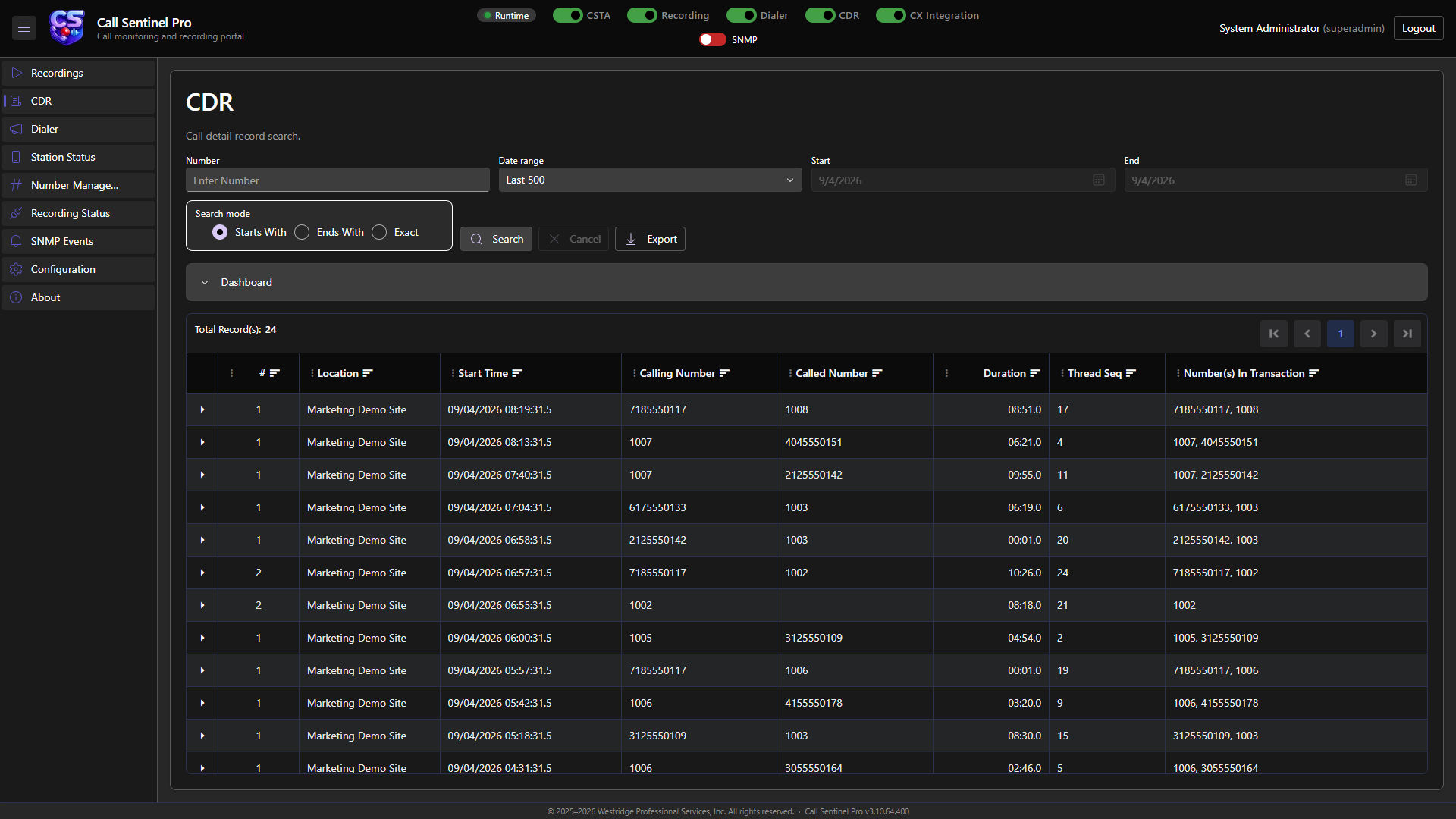Click the Enter Number input field
The height and width of the screenshot is (819, 1456).
click(x=337, y=180)
